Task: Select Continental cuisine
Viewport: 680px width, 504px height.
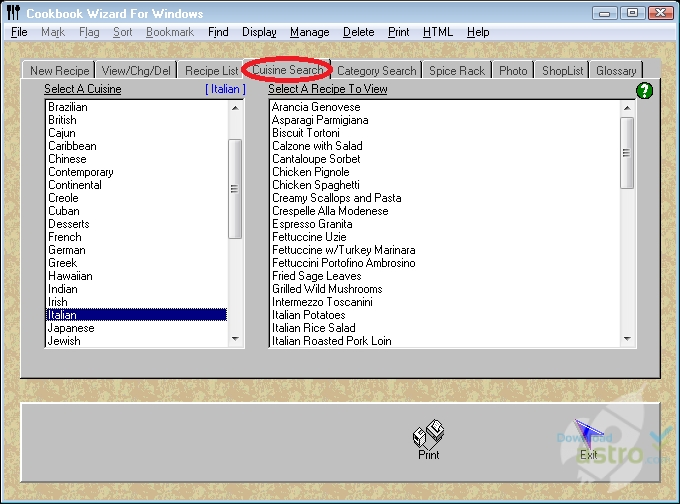Action: click(x=137, y=185)
